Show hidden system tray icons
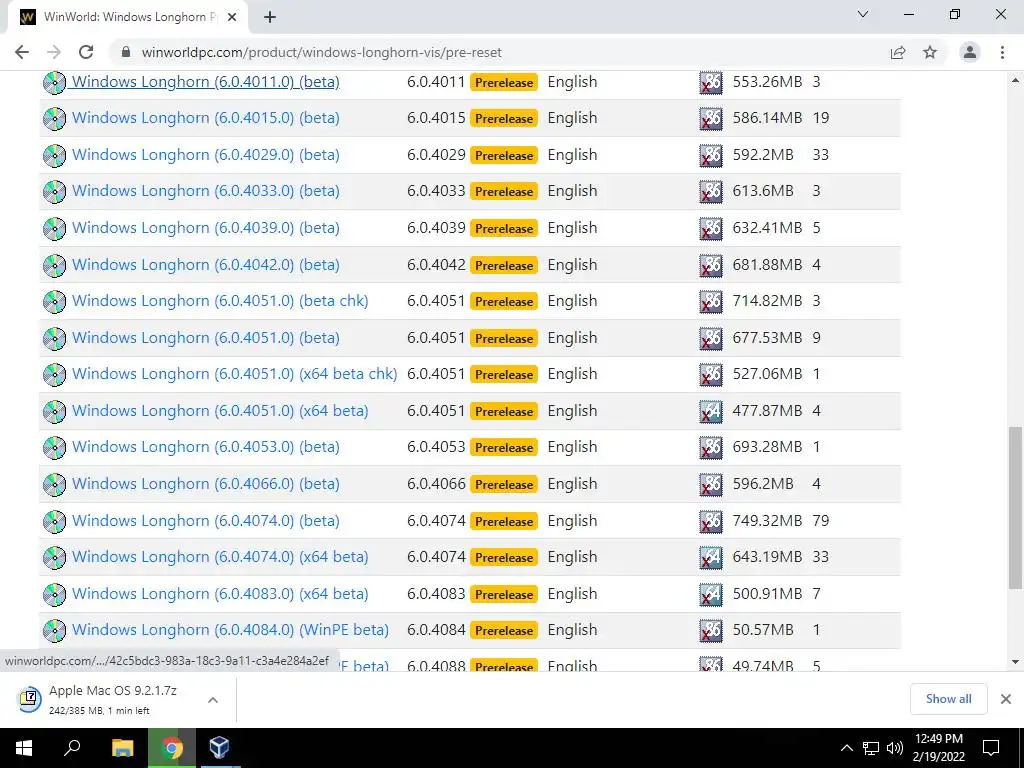Viewport: 1024px width, 768px height. click(x=846, y=748)
